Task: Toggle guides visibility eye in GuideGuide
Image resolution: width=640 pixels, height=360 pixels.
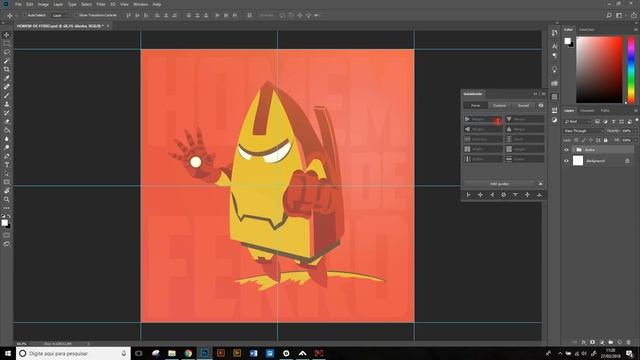Action: point(541,105)
